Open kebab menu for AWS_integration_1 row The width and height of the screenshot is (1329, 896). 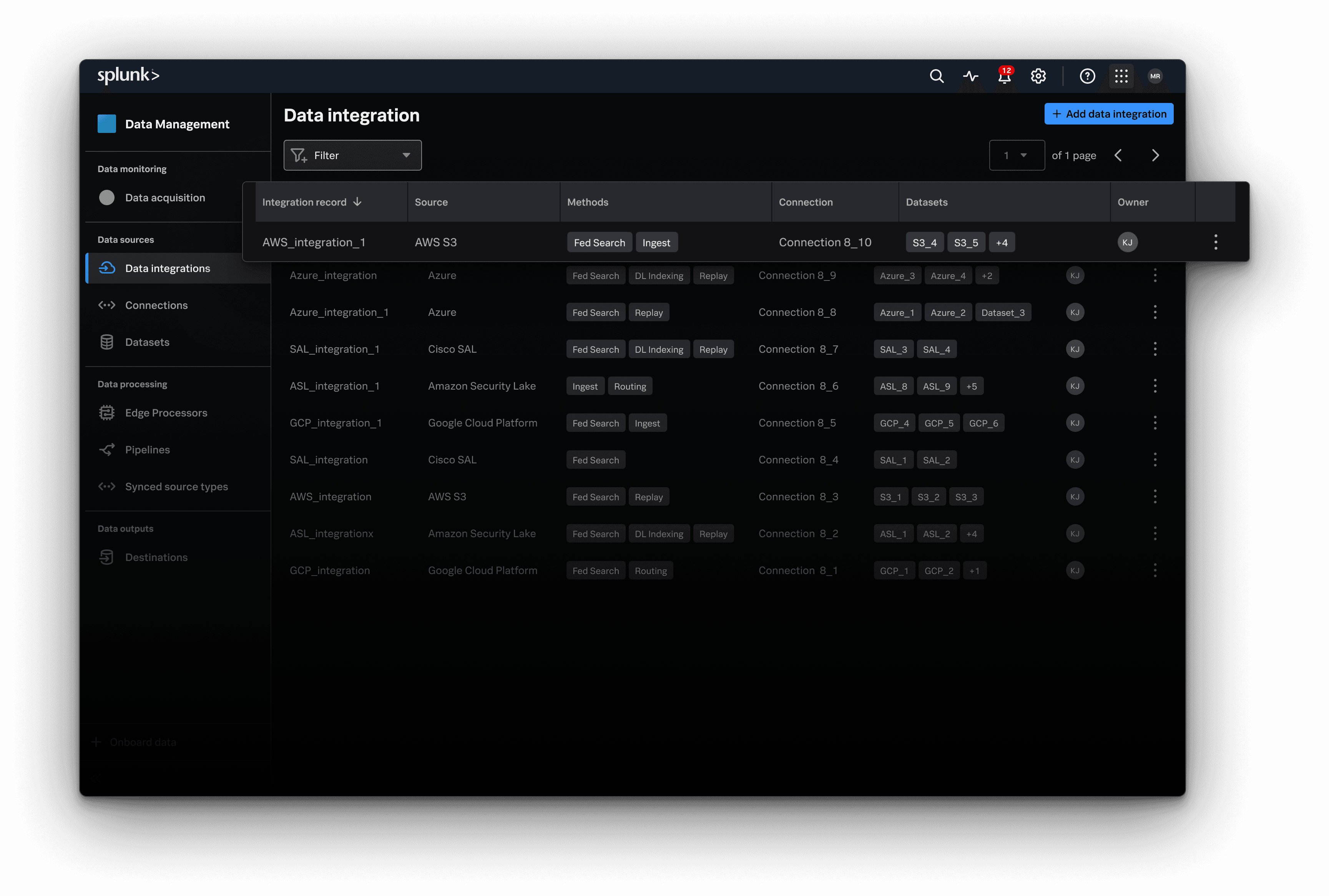pyautogui.click(x=1215, y=242)
